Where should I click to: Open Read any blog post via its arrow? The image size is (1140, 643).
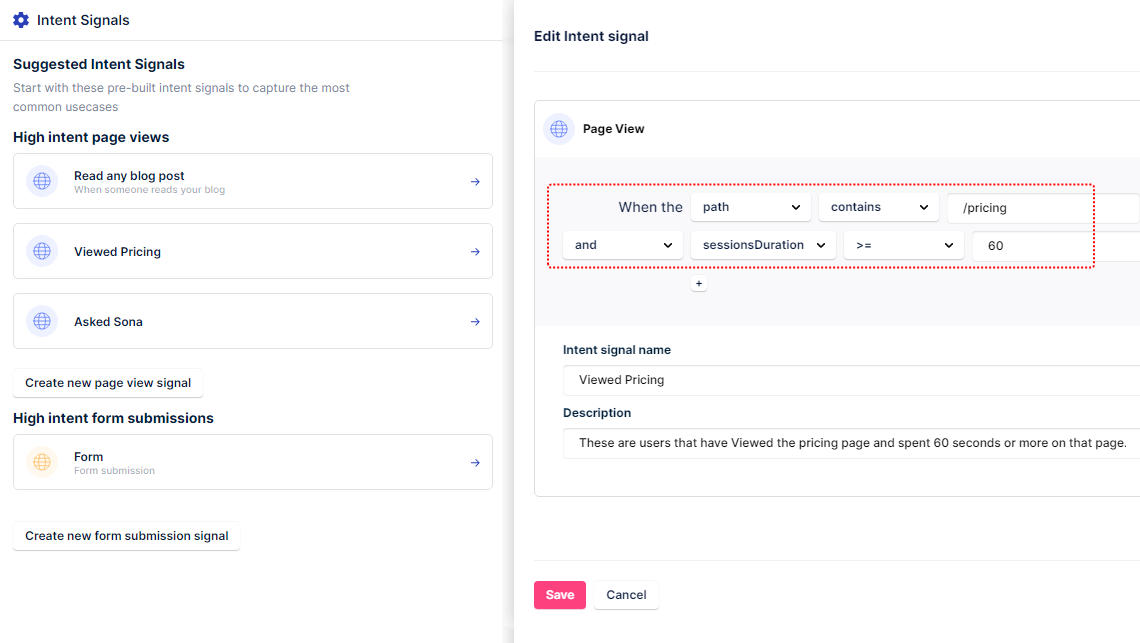tap(475, 182)
